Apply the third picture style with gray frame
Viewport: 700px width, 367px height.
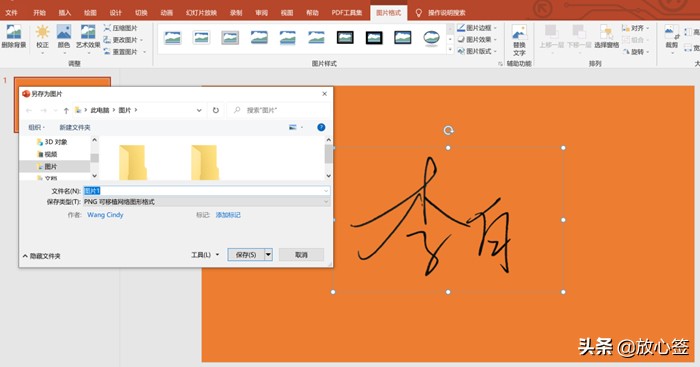click(230, 38)
